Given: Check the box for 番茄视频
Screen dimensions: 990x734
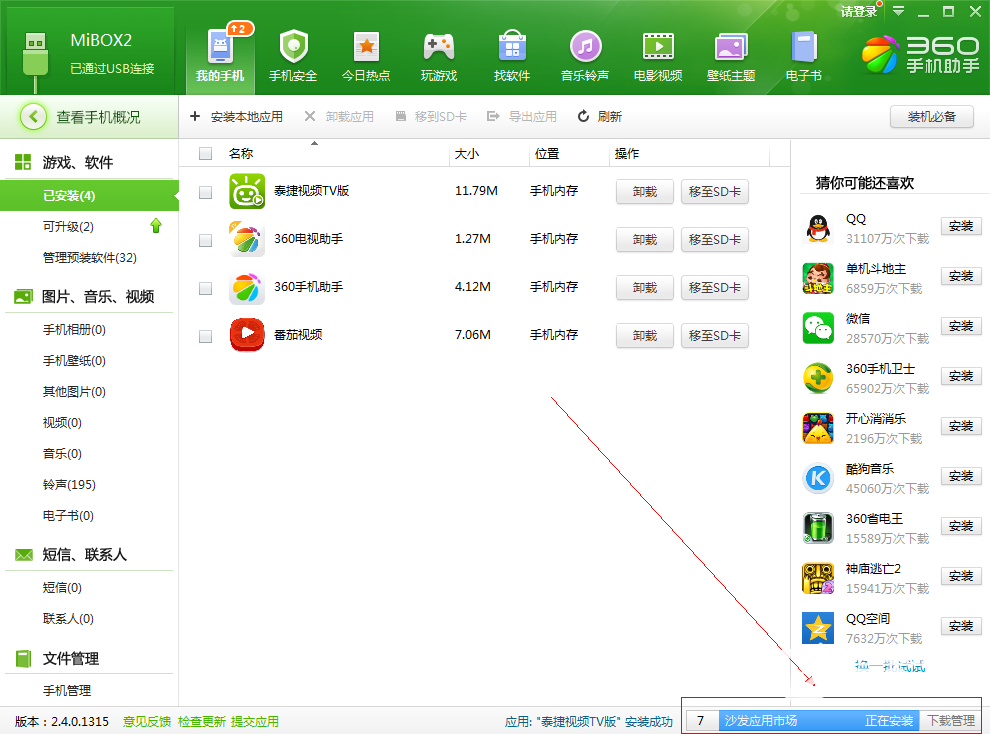Looking at the screenshot, I should pyautogui.click(x=205, y=336).
